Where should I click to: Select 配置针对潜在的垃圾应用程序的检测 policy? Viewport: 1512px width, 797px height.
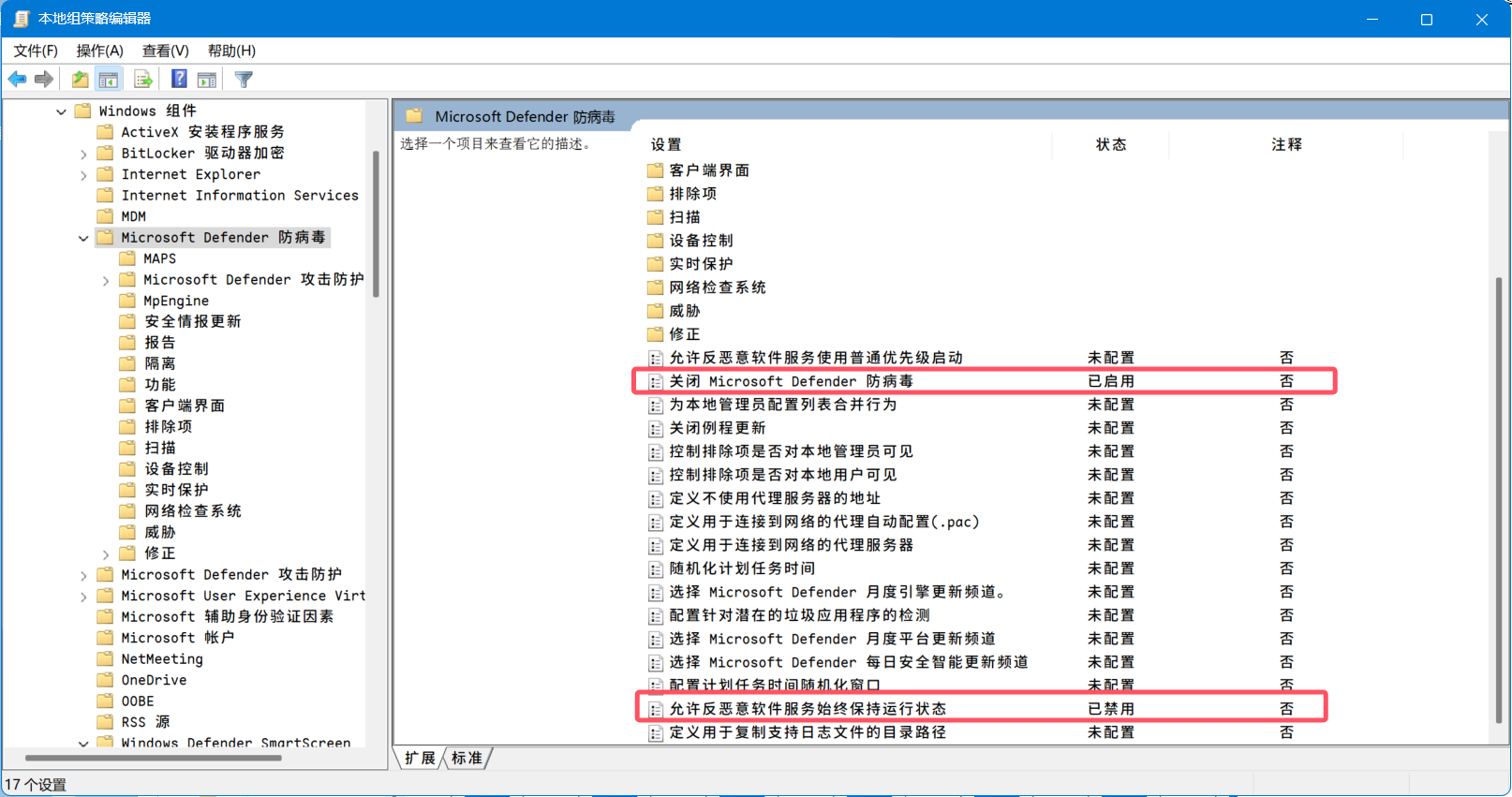coord(799,615)
